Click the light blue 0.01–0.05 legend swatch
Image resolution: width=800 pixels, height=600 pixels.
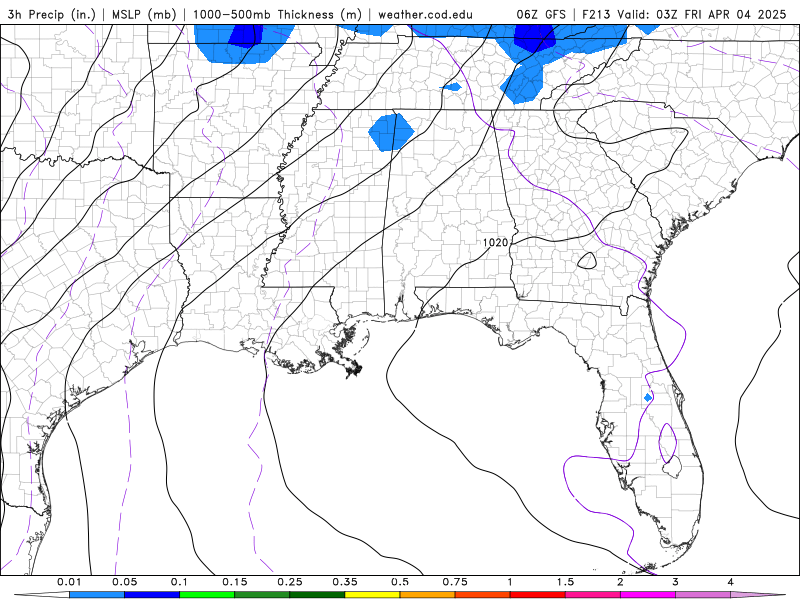tap(97, 595)
